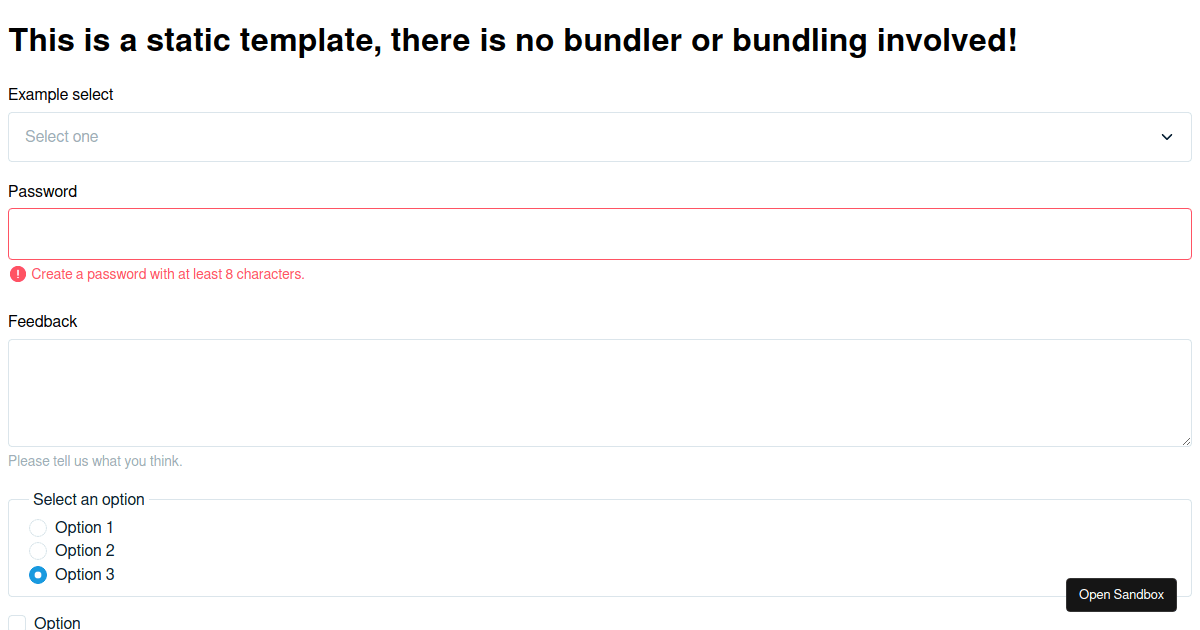Click the red error exclamation icon

coord(17,274)
